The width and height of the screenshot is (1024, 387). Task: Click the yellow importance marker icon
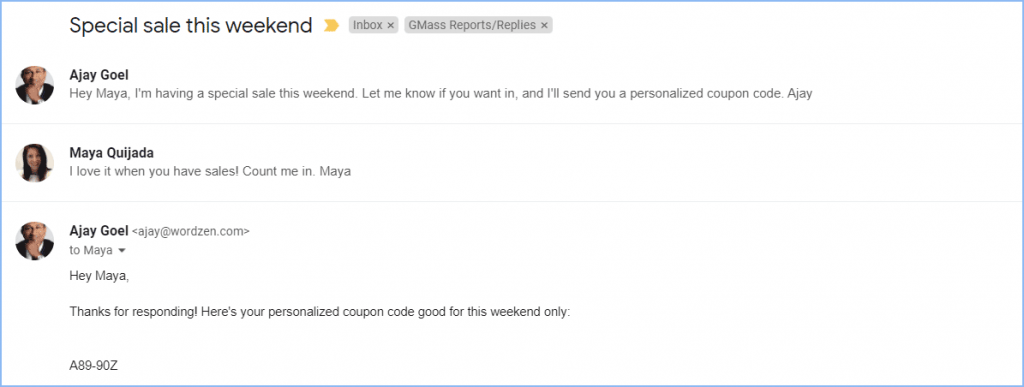click(x=332, y=25)
